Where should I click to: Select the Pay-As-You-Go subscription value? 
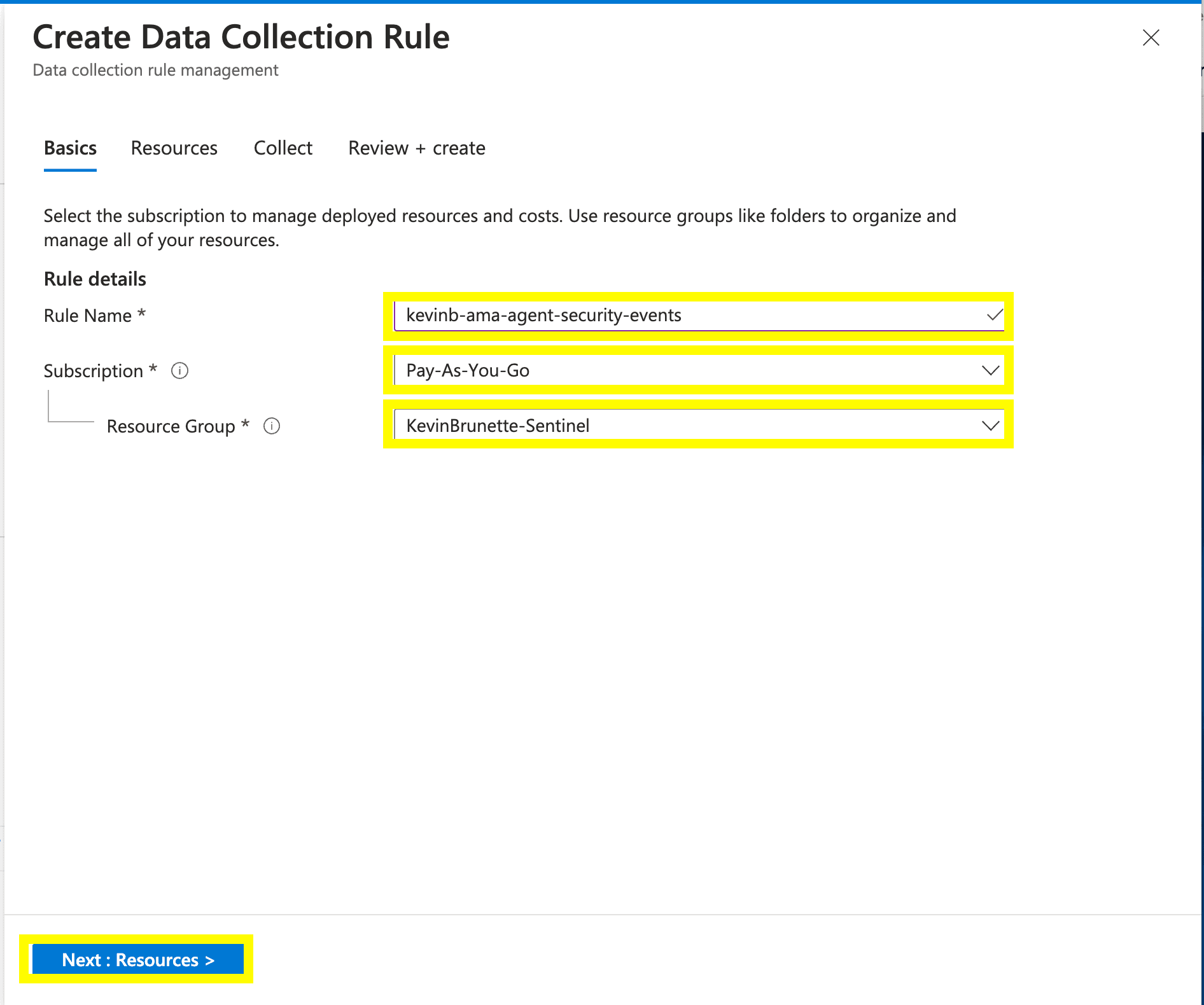[468, 370]
